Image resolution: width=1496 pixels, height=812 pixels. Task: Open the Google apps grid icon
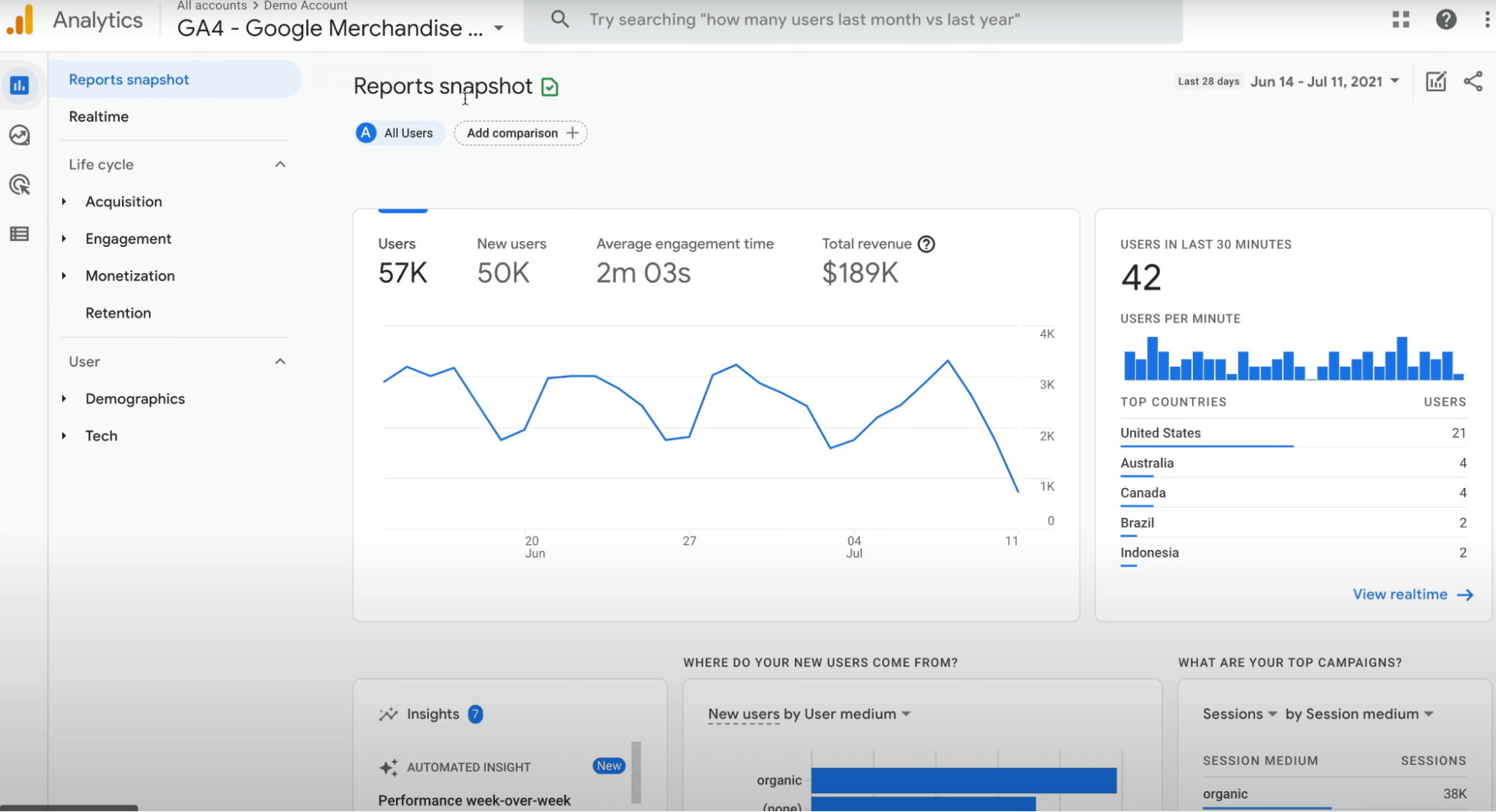pos(1401,19)
